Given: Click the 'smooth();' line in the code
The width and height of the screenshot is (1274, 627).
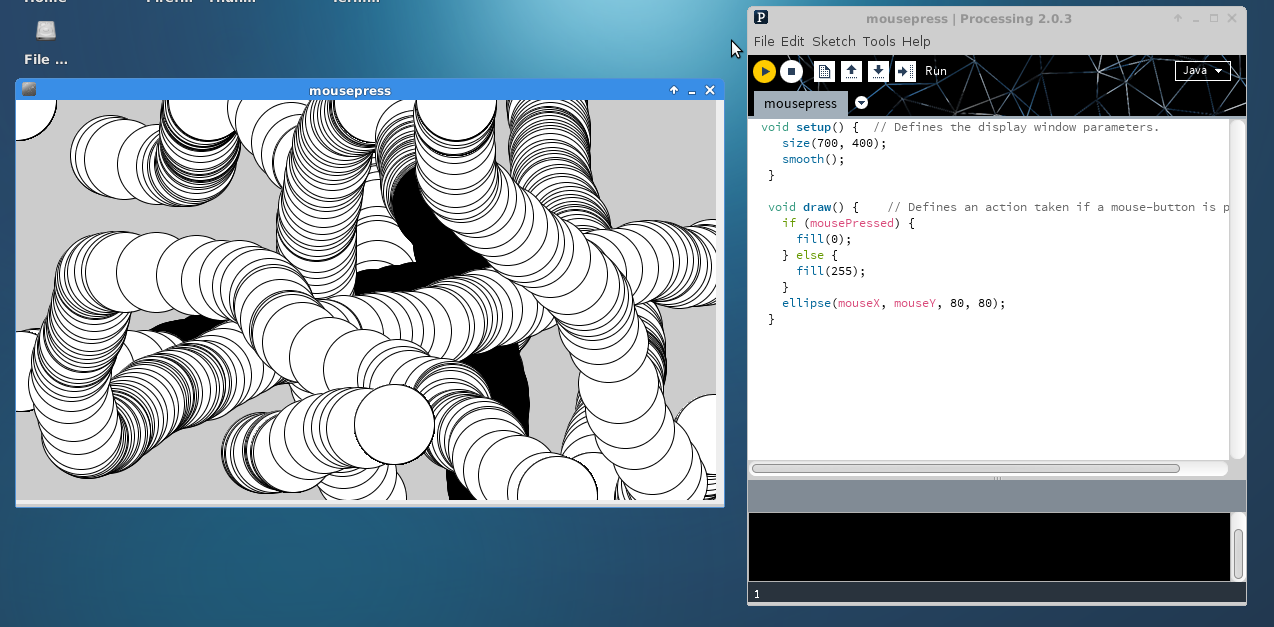Looking at the screenshot, I should click(813, 159).
